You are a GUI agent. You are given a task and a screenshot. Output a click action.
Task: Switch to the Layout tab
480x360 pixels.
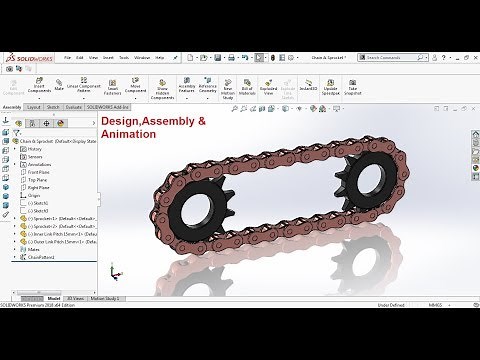34,107
